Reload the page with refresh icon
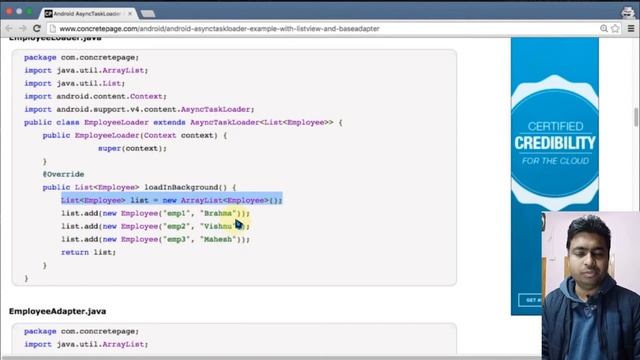 (x=37, y=29)
